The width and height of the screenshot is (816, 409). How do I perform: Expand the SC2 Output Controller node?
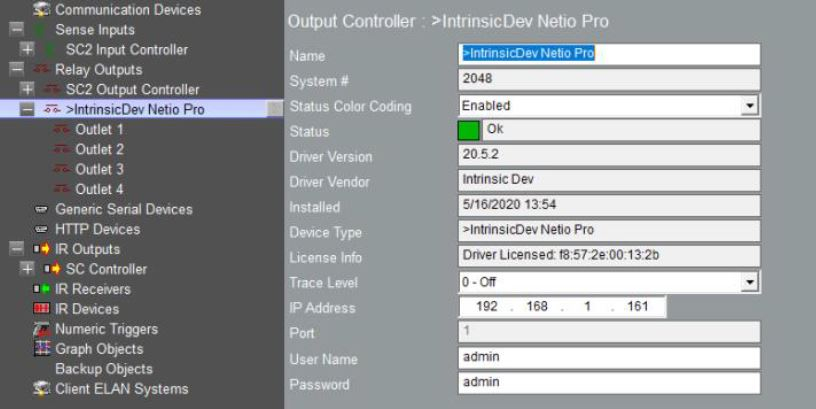click(27, 89)
